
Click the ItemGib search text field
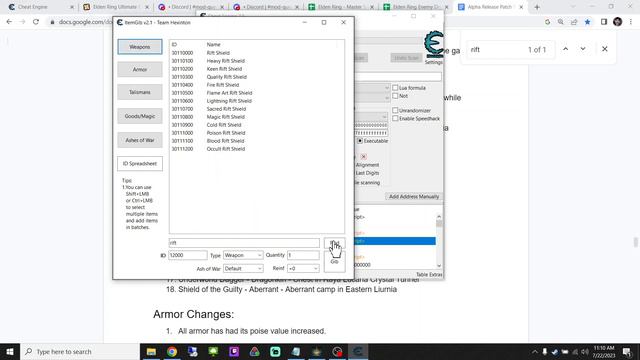pyautogui.click(x=244, y=243)
